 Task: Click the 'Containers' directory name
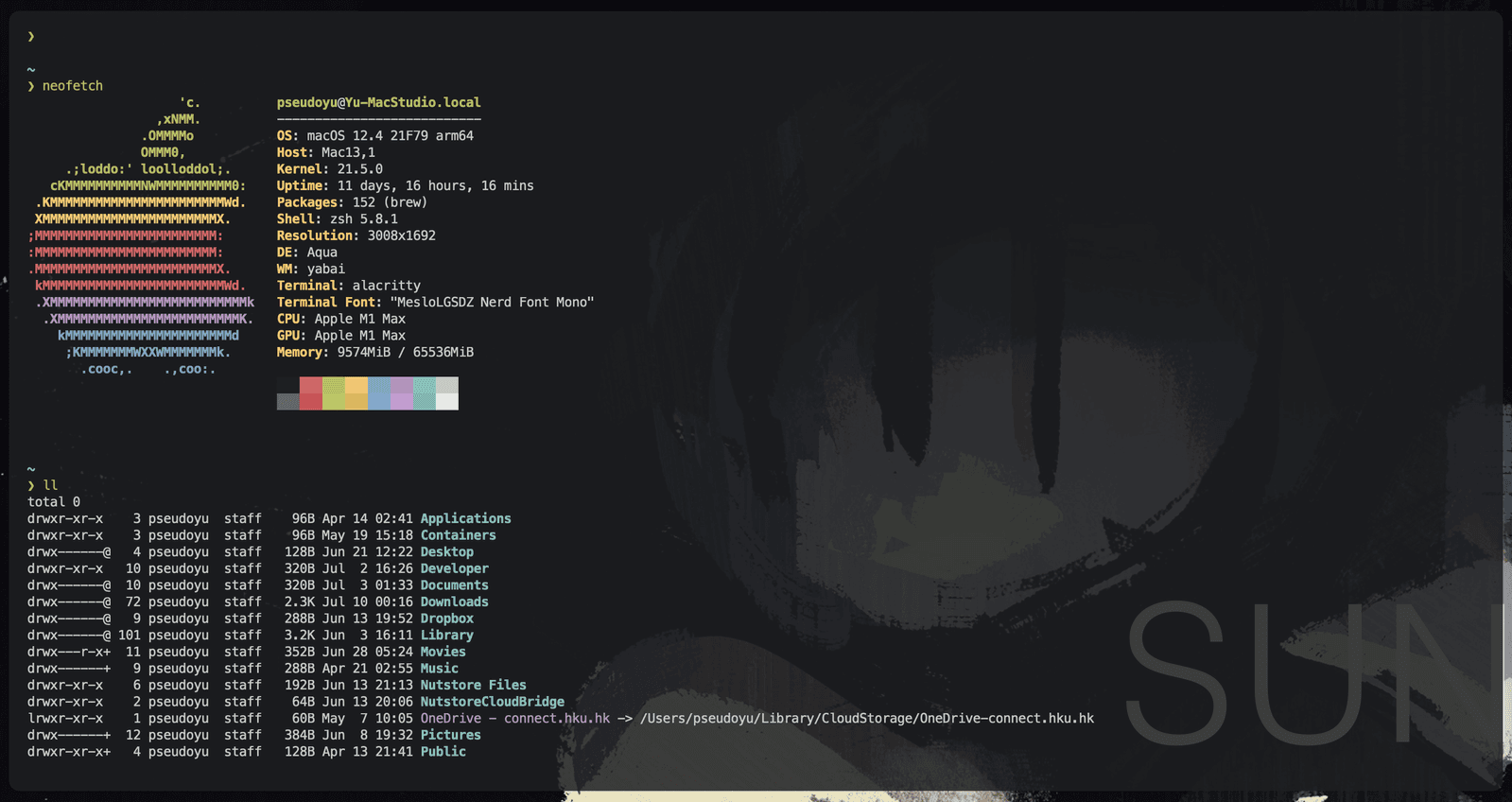tap(458, 535)
